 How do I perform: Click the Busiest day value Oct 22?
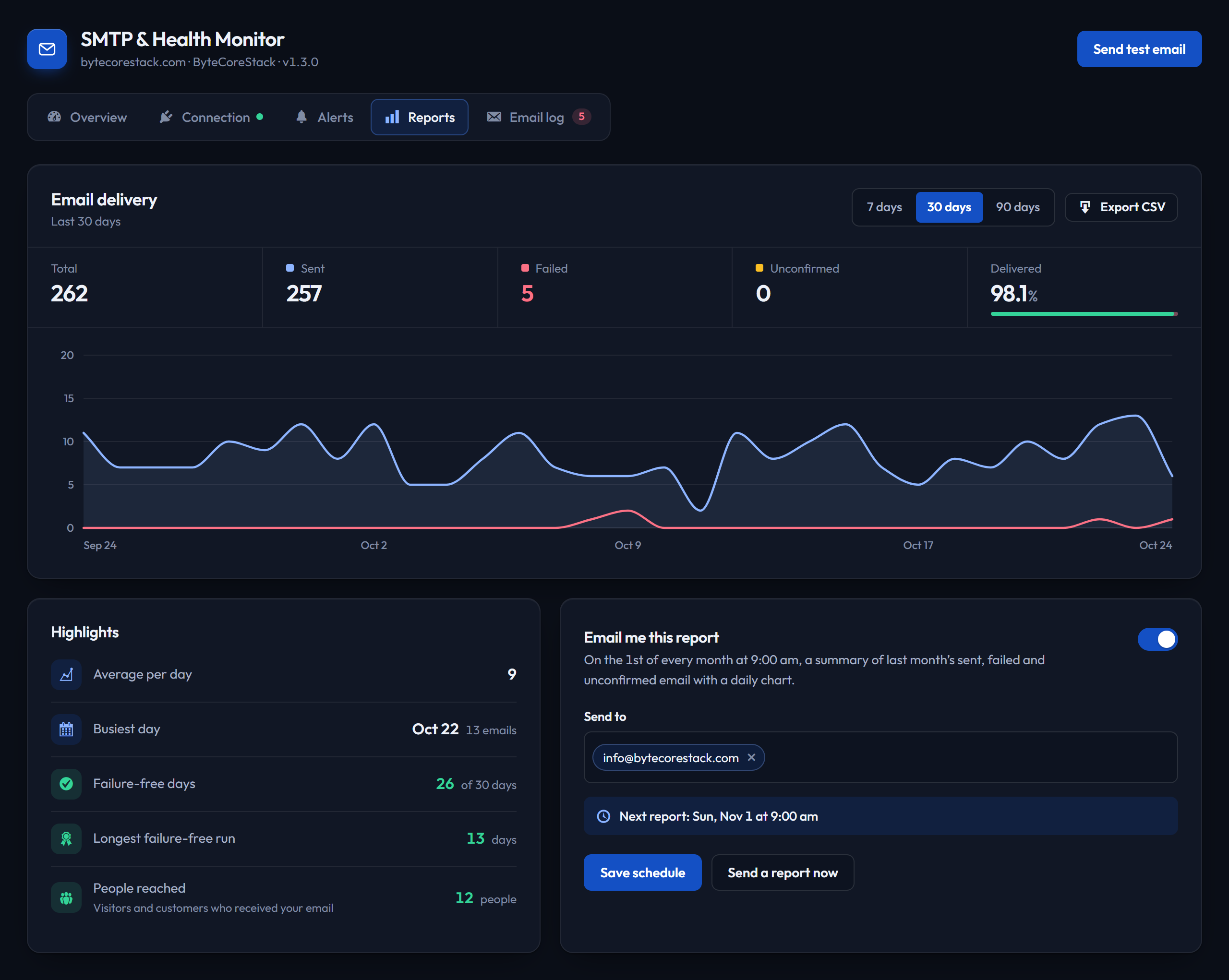coord(435,729)
